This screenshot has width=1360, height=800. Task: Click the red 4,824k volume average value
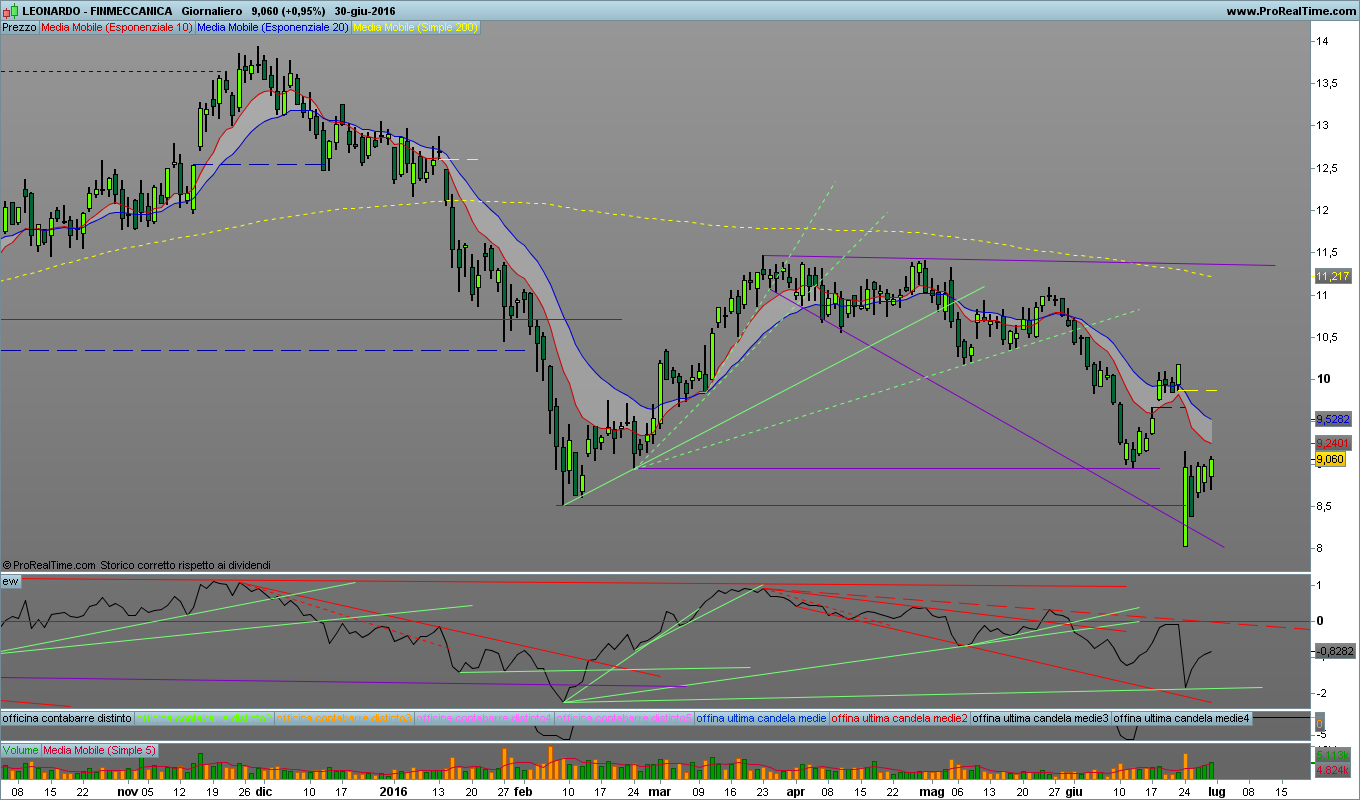1332,771
